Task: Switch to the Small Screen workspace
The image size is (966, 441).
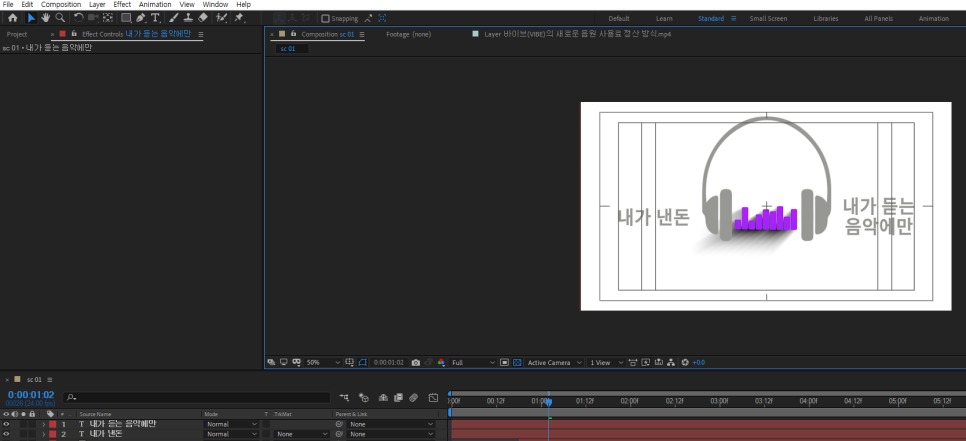Action: click(x=768, y=18)
